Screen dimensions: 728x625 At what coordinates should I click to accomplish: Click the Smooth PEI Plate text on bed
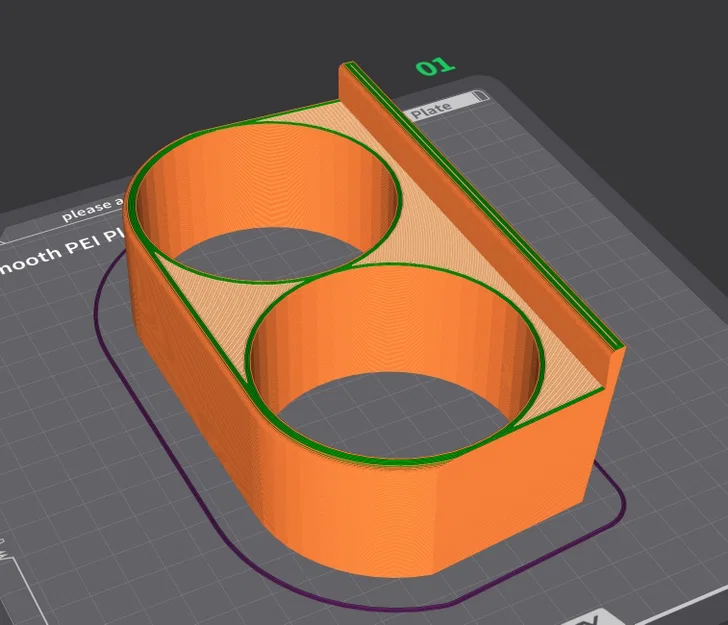click(63, 251)
